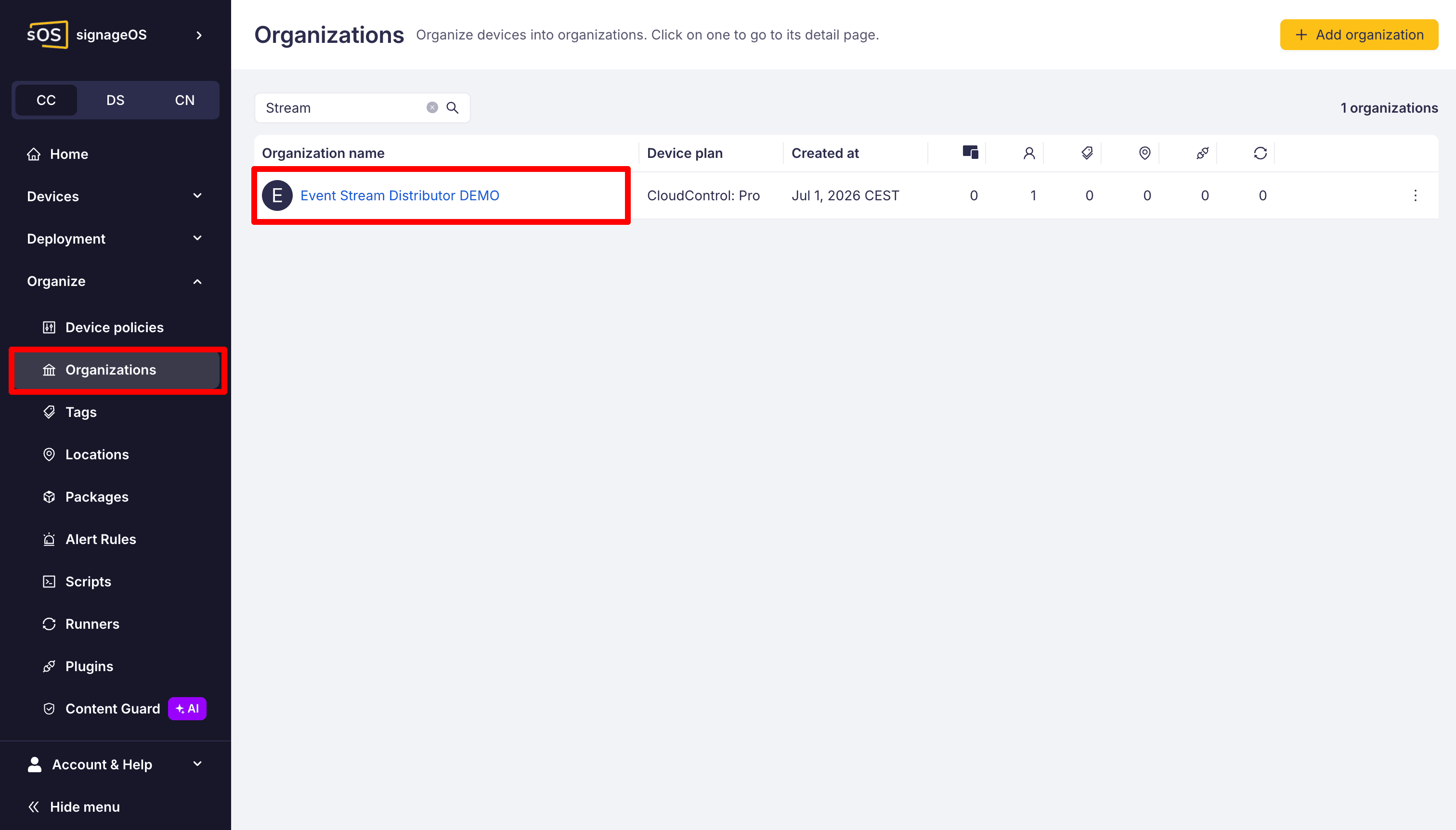Click the runners column refresh icon

tap(1261, 153)
